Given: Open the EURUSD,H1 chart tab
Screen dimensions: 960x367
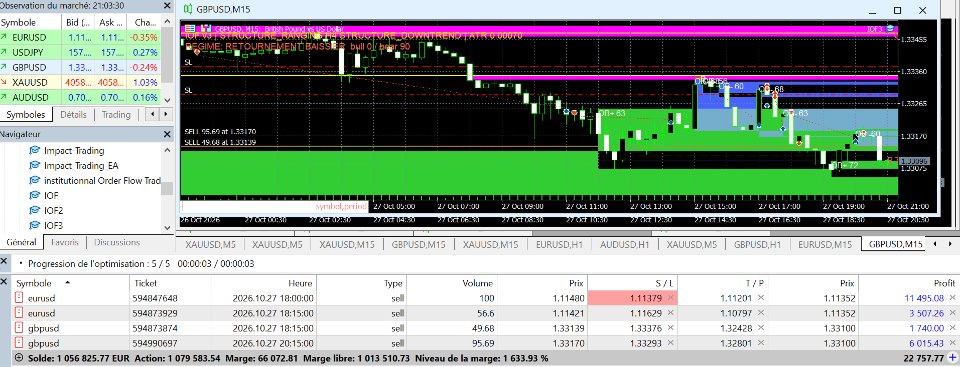Looking at the screenshot, I should pos(560,244).
